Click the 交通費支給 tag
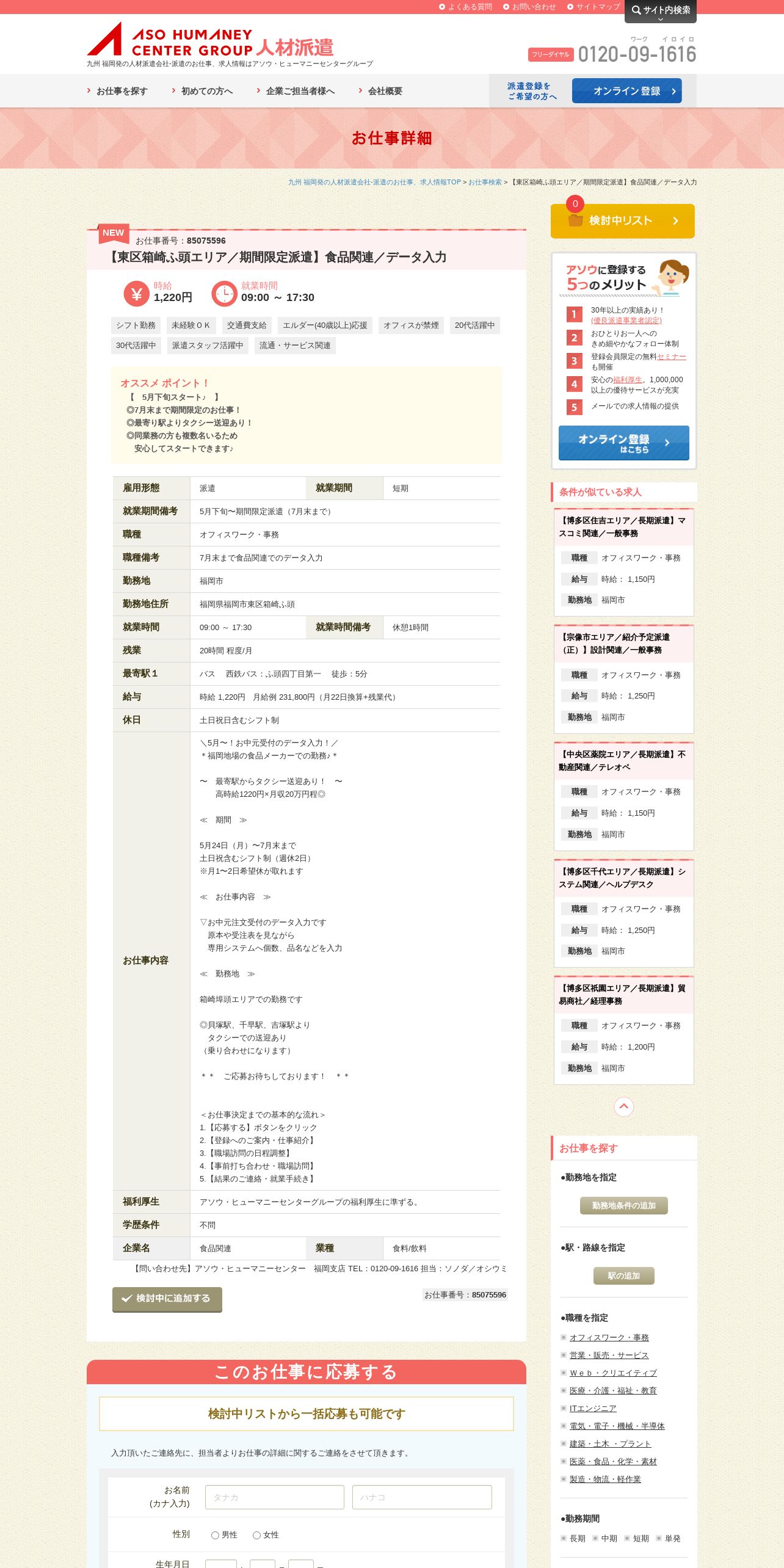This screenshot has width=784, height=1568. [247, 325]
